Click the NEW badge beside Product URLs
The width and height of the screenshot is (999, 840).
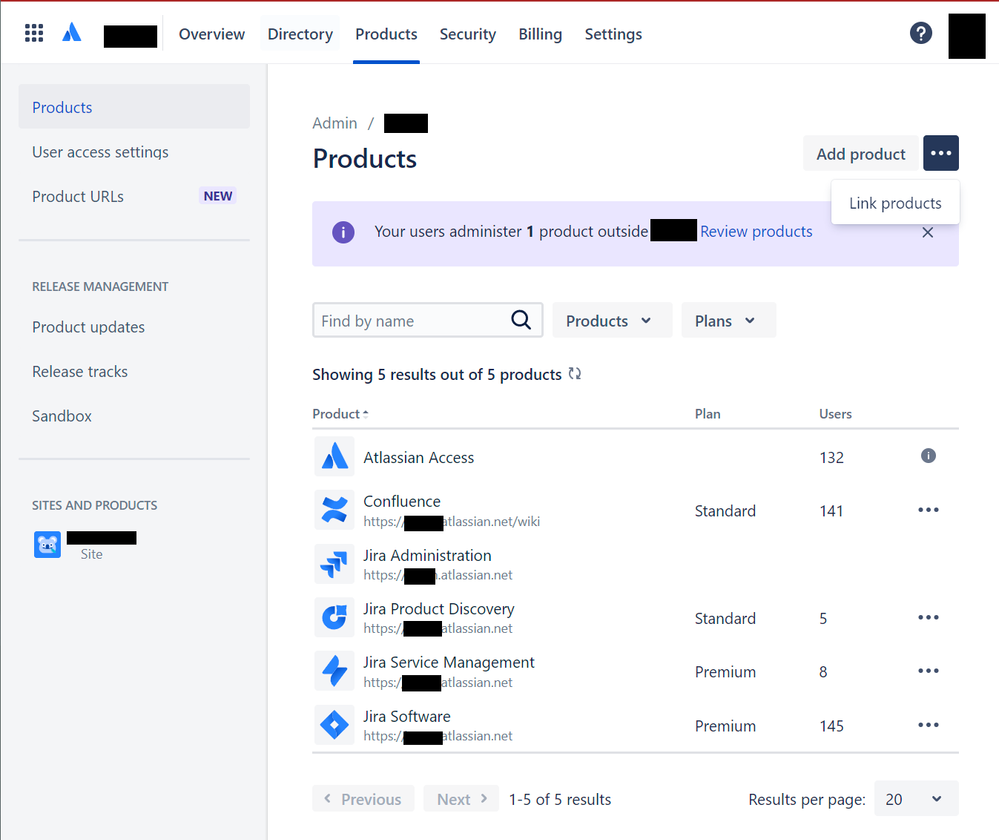click(218, 196)
